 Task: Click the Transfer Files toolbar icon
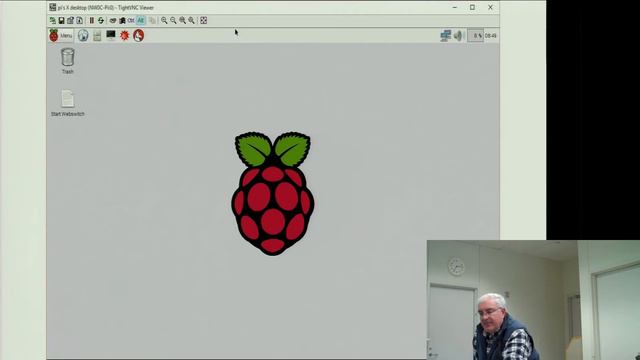click(x=152, y=20)
